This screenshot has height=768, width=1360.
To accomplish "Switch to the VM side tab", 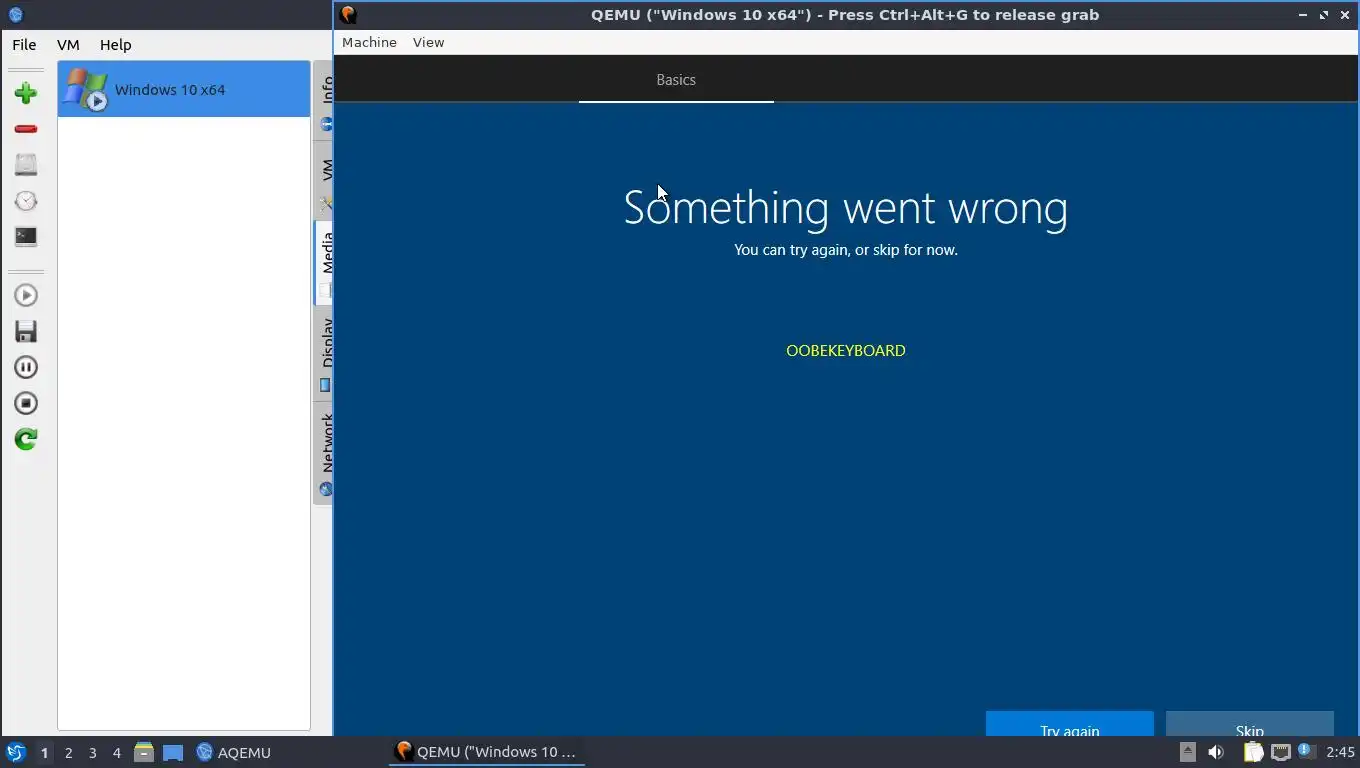I will (x=324, y=180).
